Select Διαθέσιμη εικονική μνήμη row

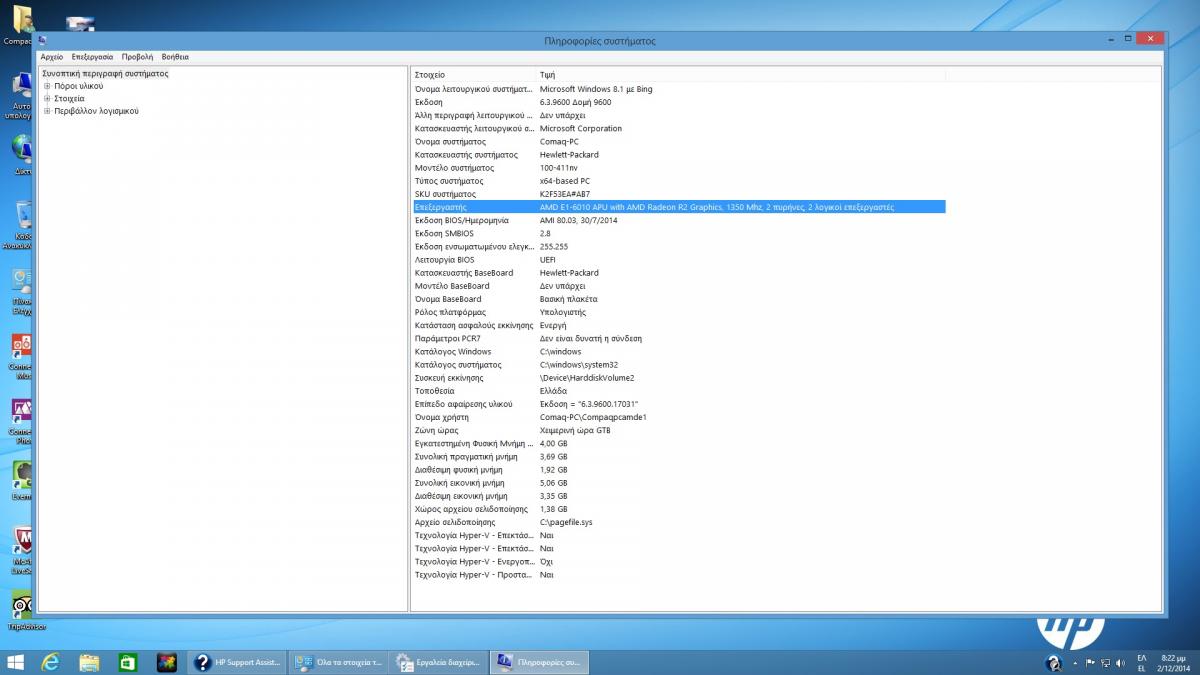click(x=679, y=496)
